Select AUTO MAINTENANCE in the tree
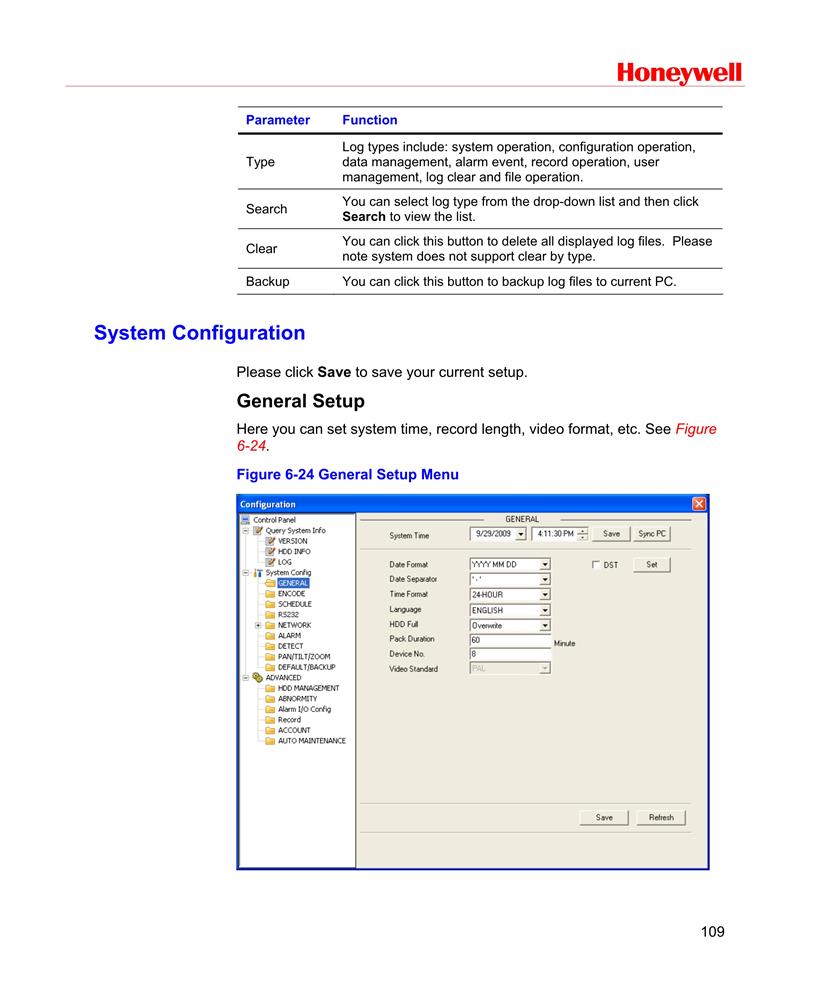Screen dimensions: 817x991 pos(312,741)
